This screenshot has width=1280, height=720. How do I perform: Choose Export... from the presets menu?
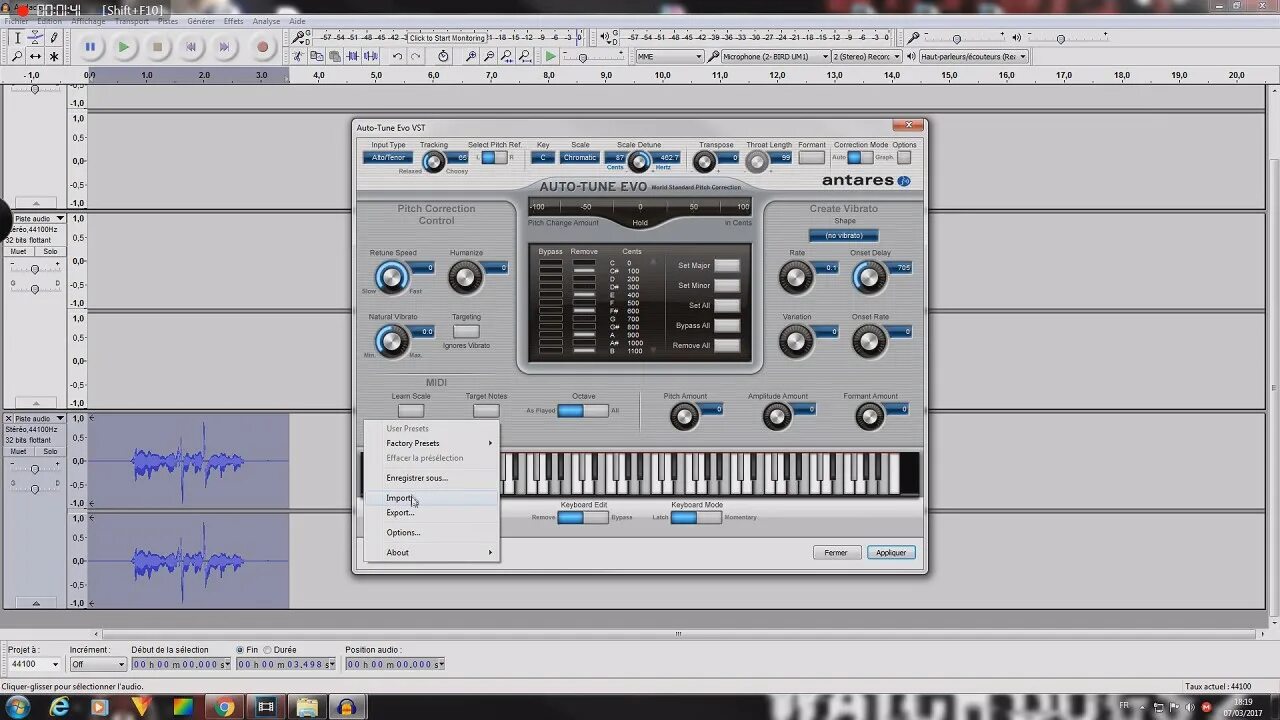pyautogui.click(x=431, y=512)
